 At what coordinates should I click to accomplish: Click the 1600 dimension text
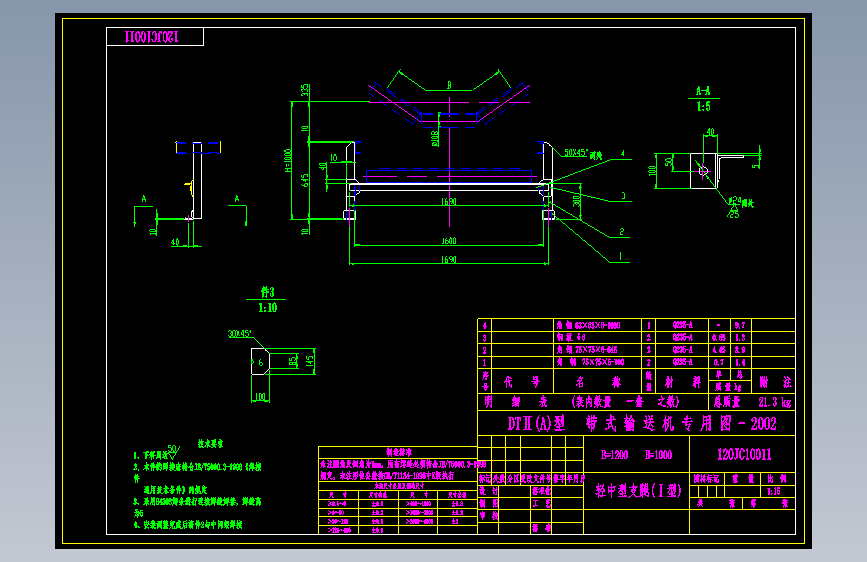click(x=449, y=241)
